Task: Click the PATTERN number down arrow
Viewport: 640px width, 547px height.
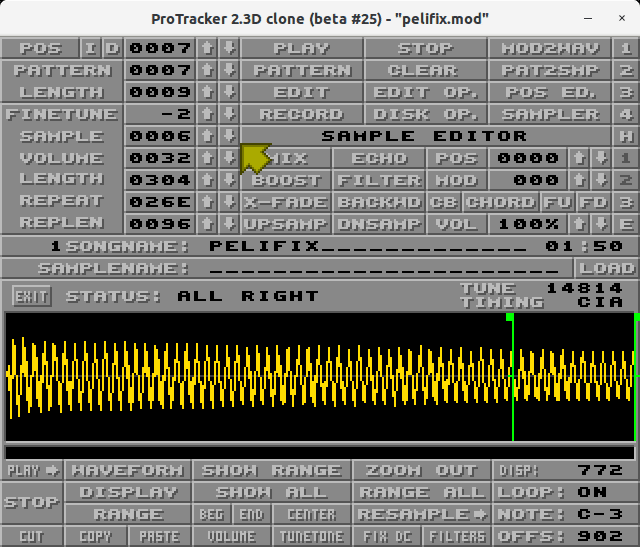Action: tap(229, 70)
